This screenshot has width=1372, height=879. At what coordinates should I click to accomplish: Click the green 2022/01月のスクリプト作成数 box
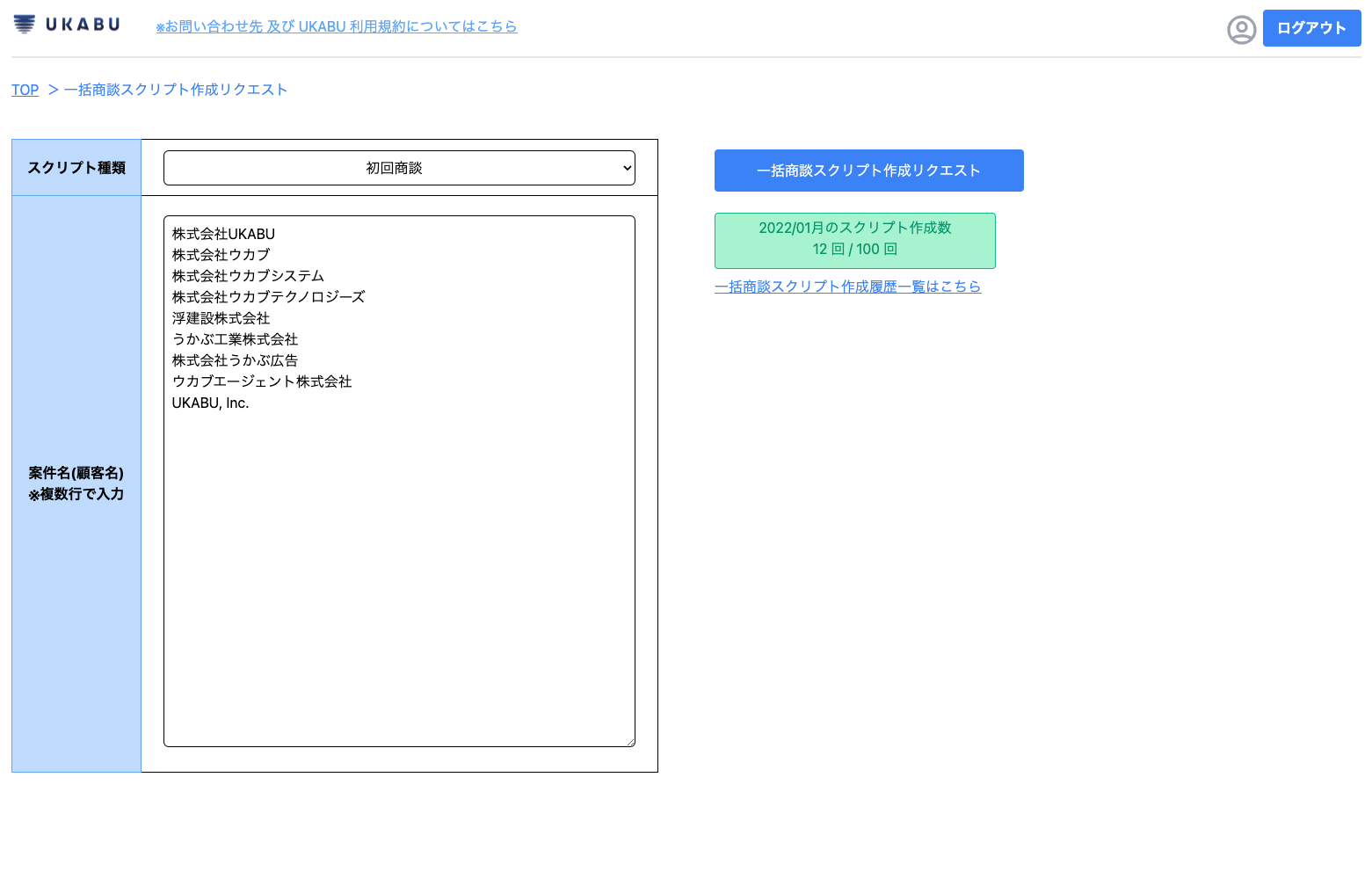click(x=854, y=241)
